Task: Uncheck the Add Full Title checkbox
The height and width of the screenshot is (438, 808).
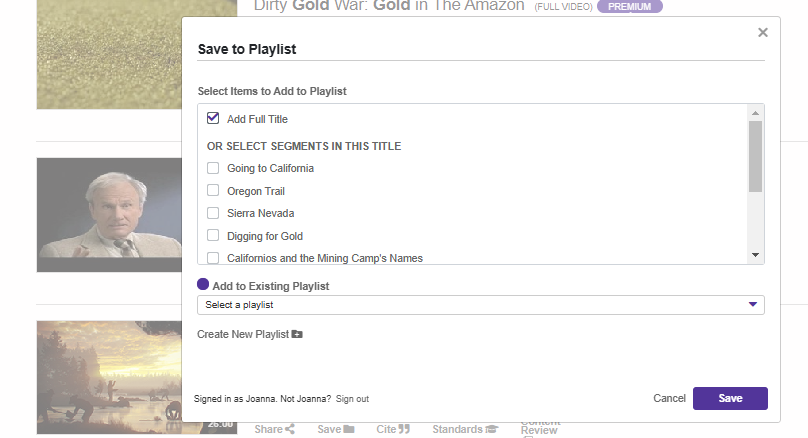Action: click(213, 118)
